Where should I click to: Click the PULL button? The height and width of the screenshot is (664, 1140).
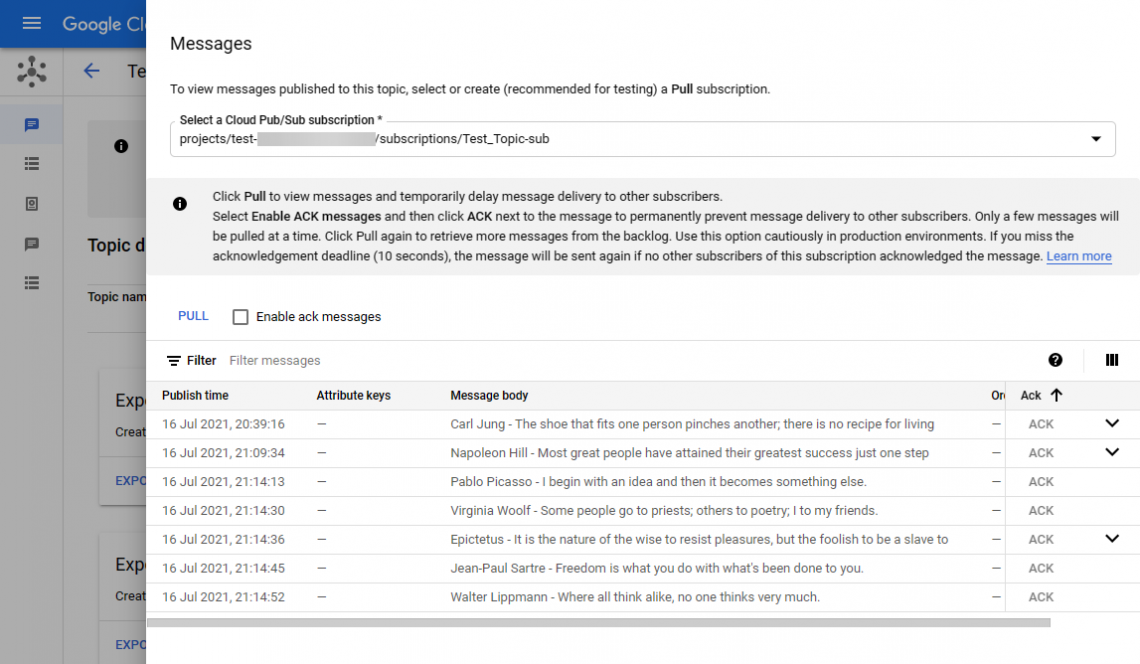coord(193,315)
